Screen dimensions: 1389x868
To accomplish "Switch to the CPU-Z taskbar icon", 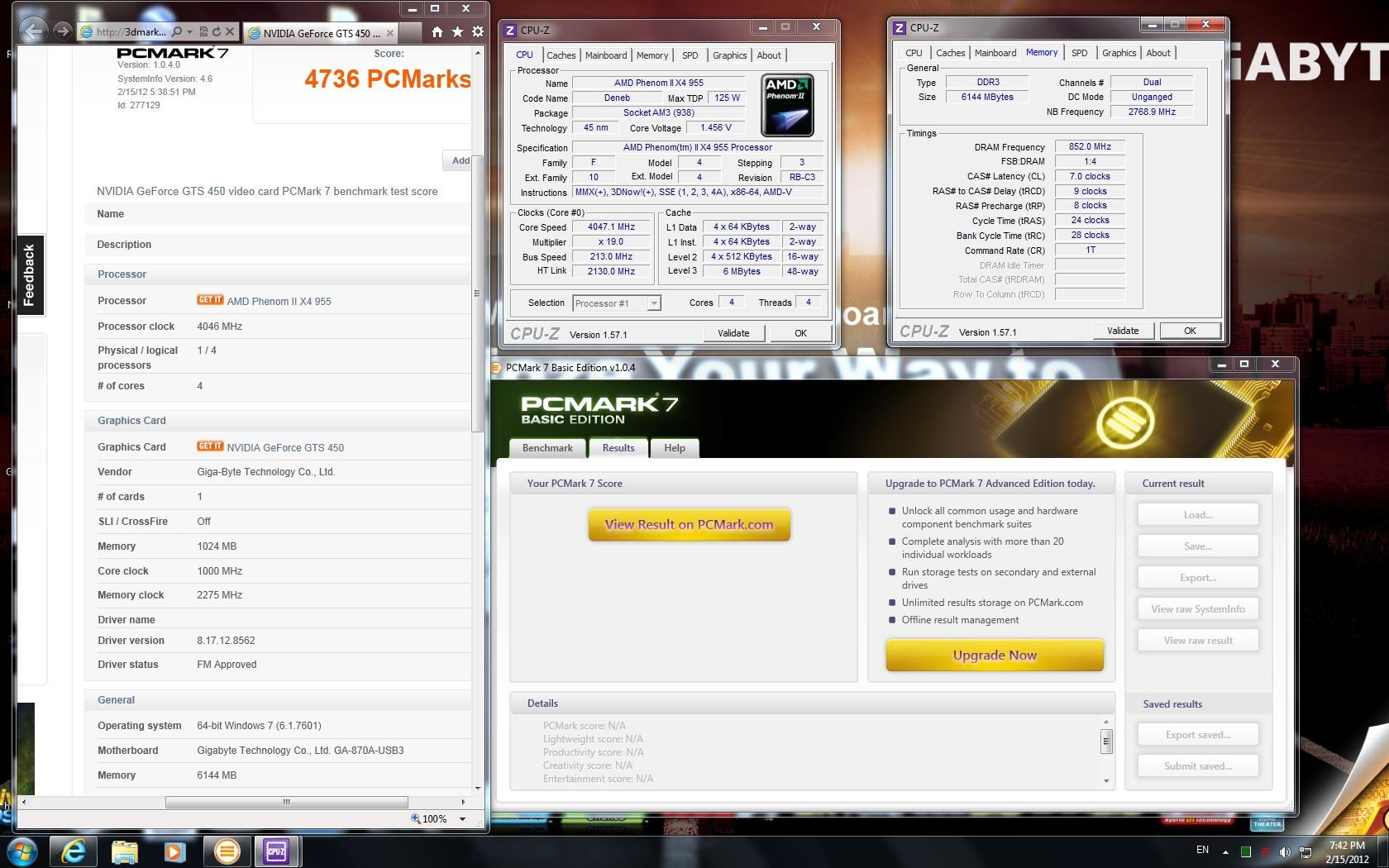I will pyautogui.click(x=276, y=851).
